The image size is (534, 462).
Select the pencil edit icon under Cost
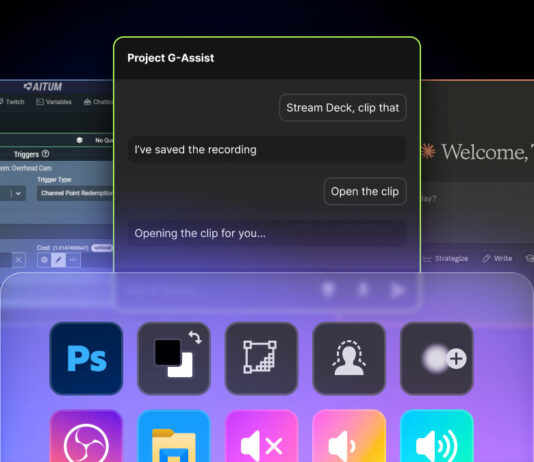coord(58,260)
